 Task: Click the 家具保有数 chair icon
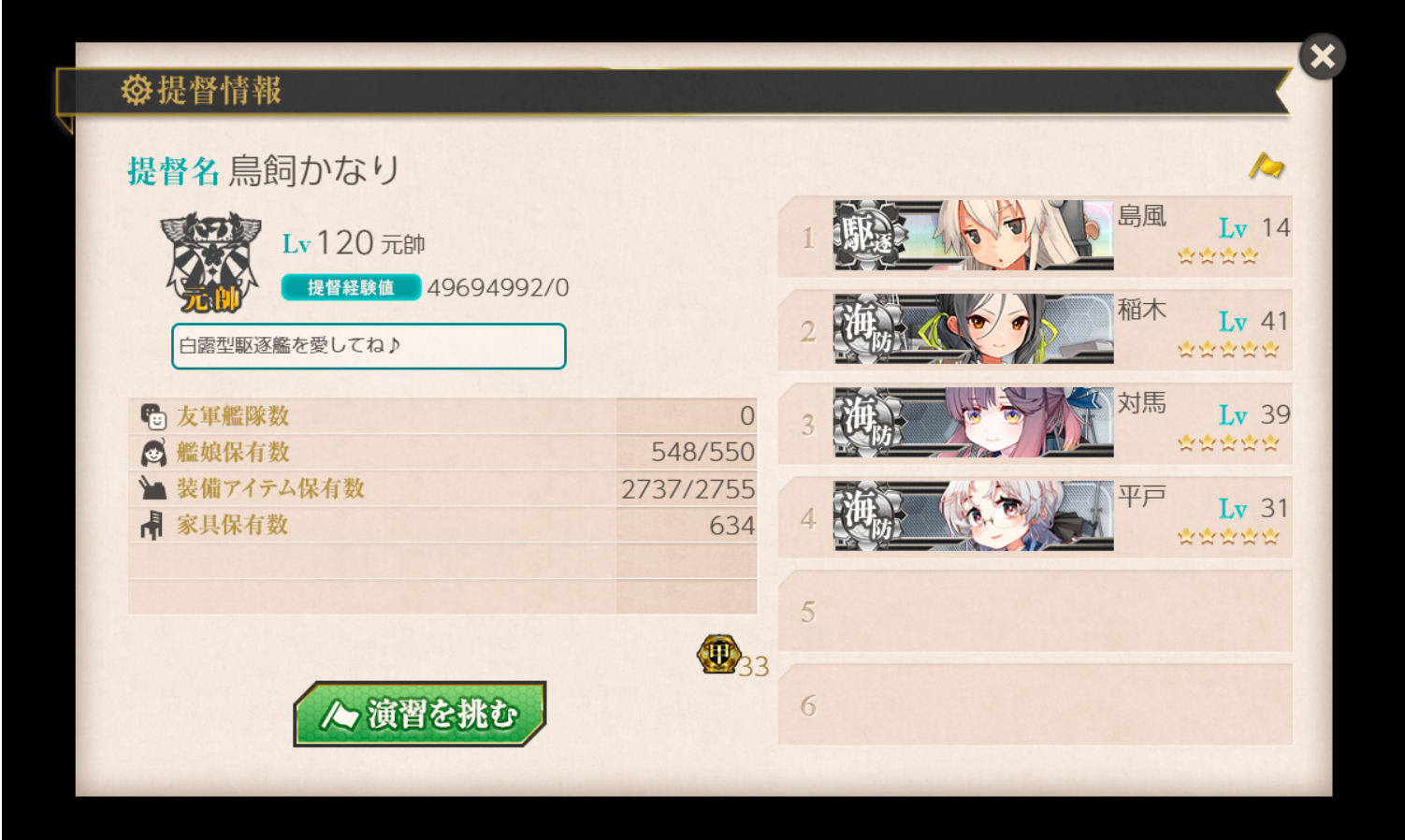[152, 526]
